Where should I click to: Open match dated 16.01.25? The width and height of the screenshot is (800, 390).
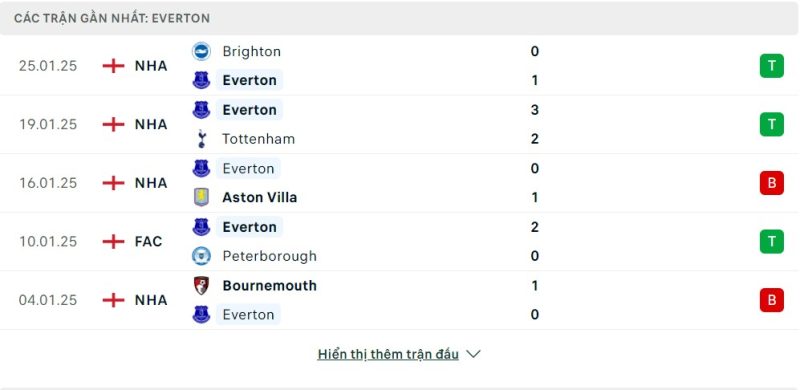tap(400, 183)
